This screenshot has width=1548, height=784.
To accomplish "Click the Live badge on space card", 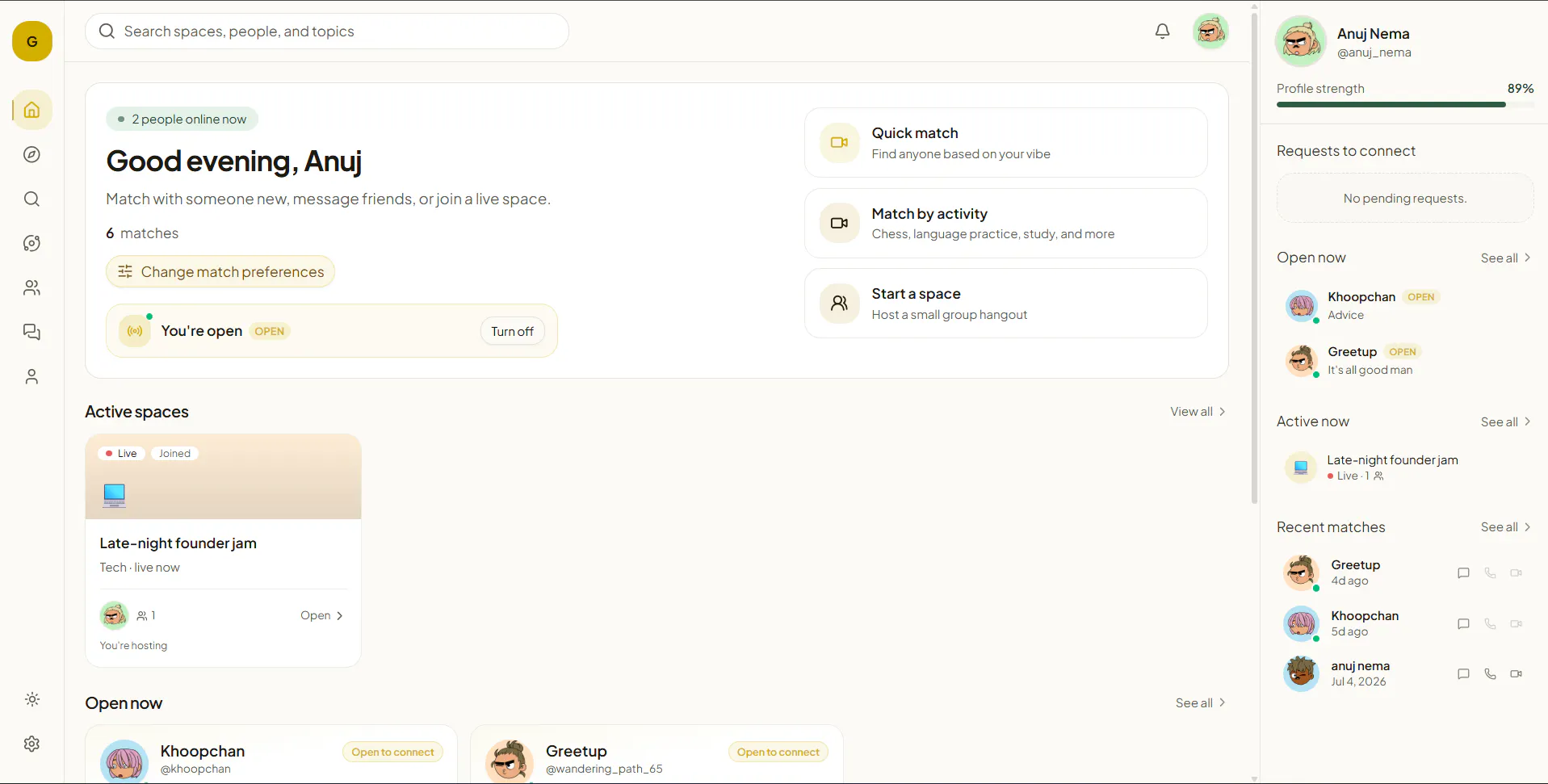I will [x=122, y=454].
